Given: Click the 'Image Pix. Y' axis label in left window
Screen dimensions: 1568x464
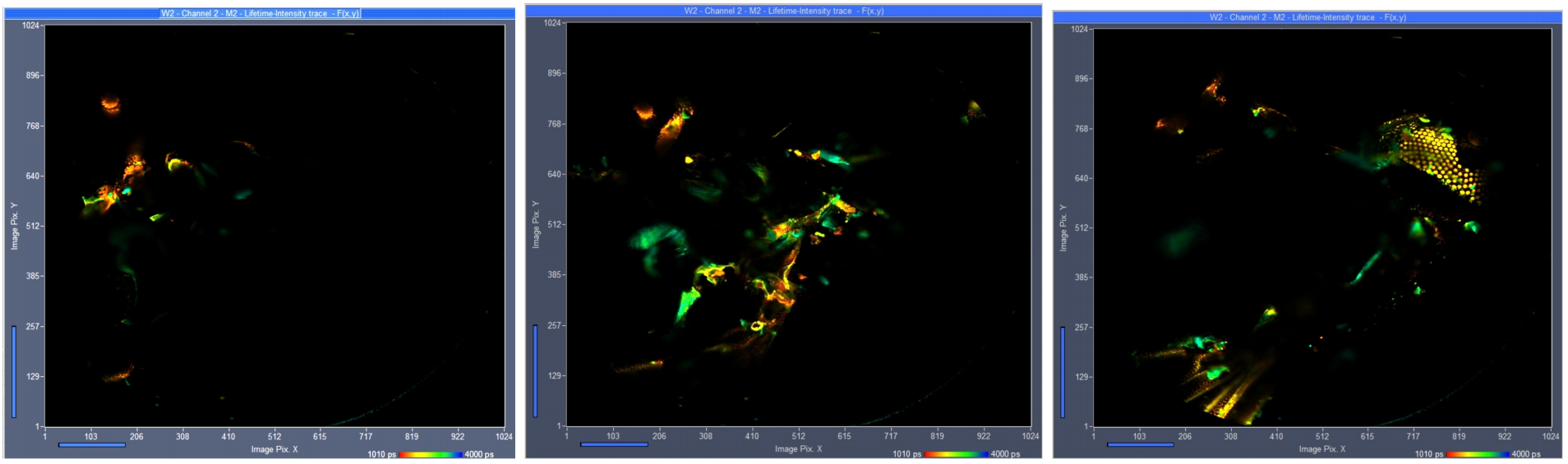Looking at the screenshot, I should [14, 226].
